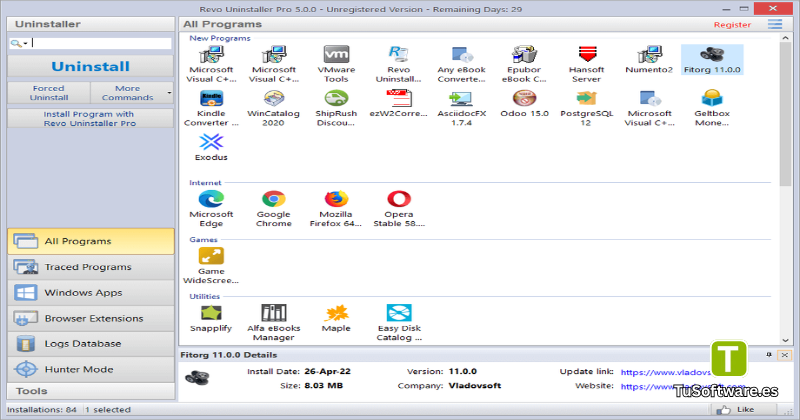Click the Register link

732,24
